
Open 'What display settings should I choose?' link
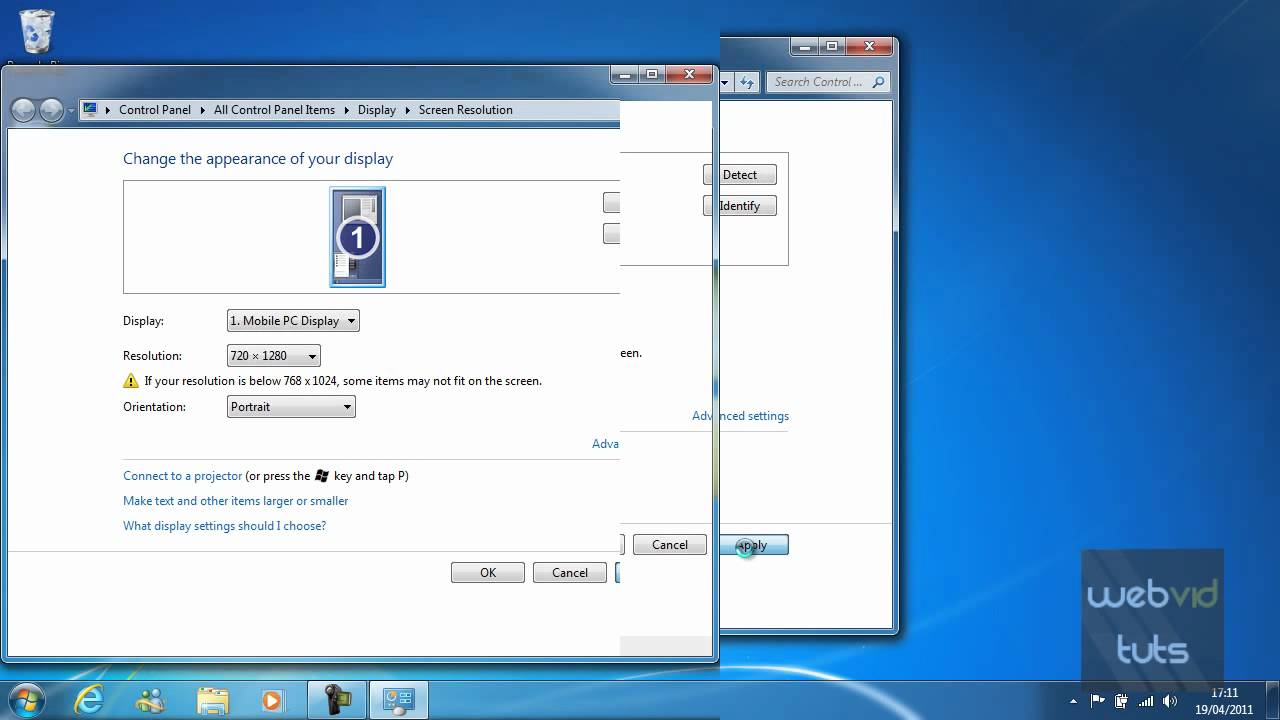coord(224,526)
